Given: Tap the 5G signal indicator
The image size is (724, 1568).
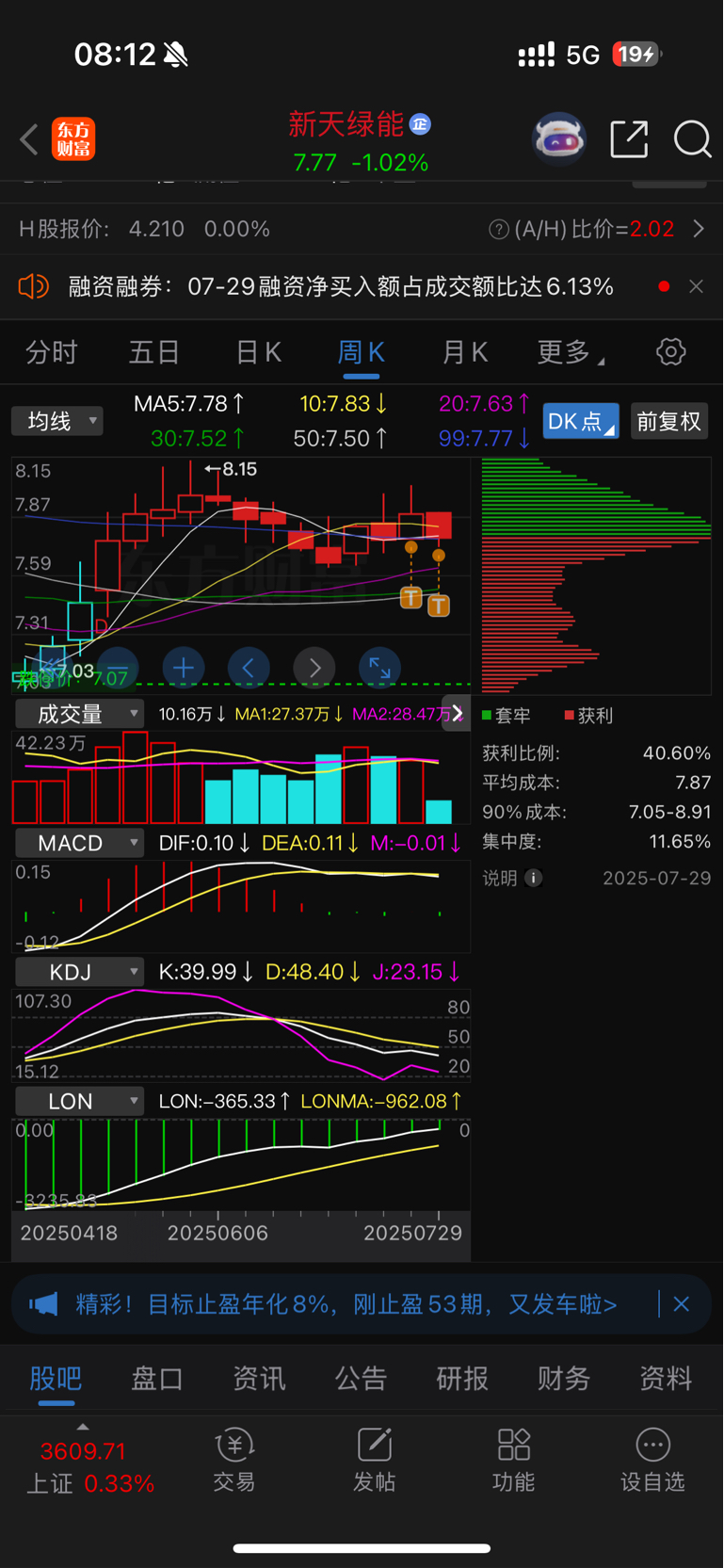Looking at the screenshot, I should (x=583, y=56).
